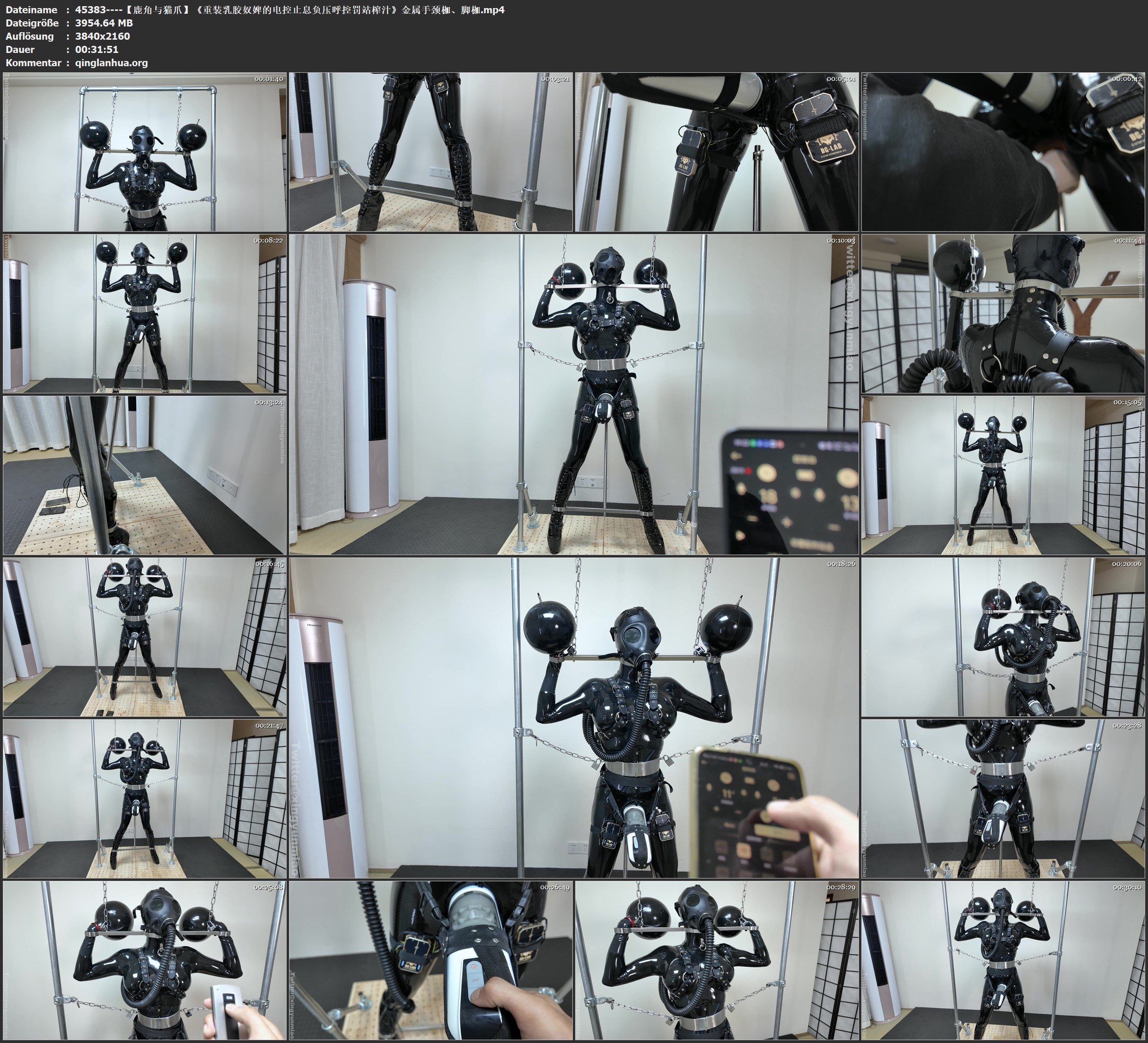Click the 00:06:42 frame thumbnail
1148x1043 pixels.
(x=1003, y=151)
